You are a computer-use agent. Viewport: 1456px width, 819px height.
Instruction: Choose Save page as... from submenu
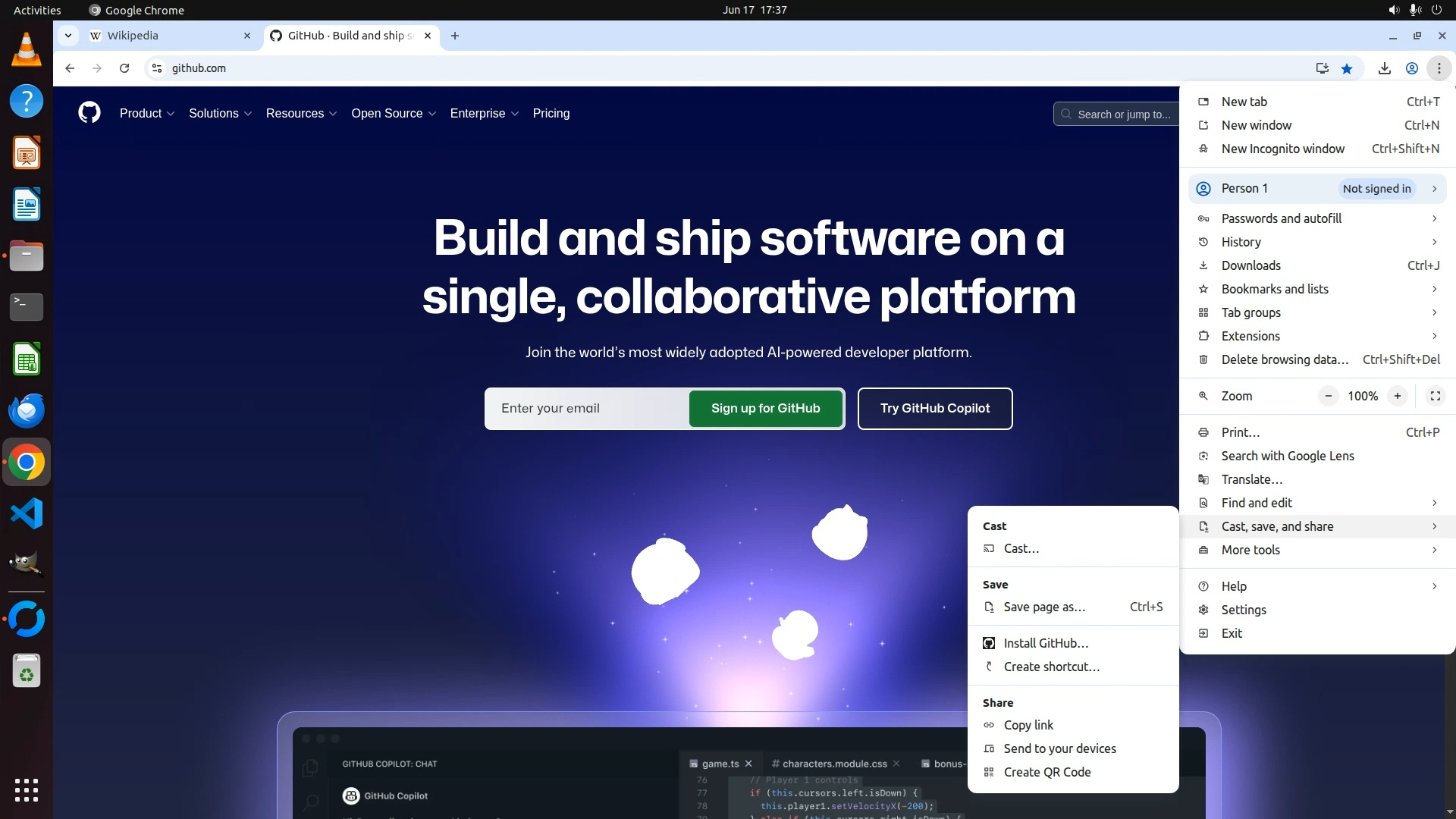[1044, 607]
